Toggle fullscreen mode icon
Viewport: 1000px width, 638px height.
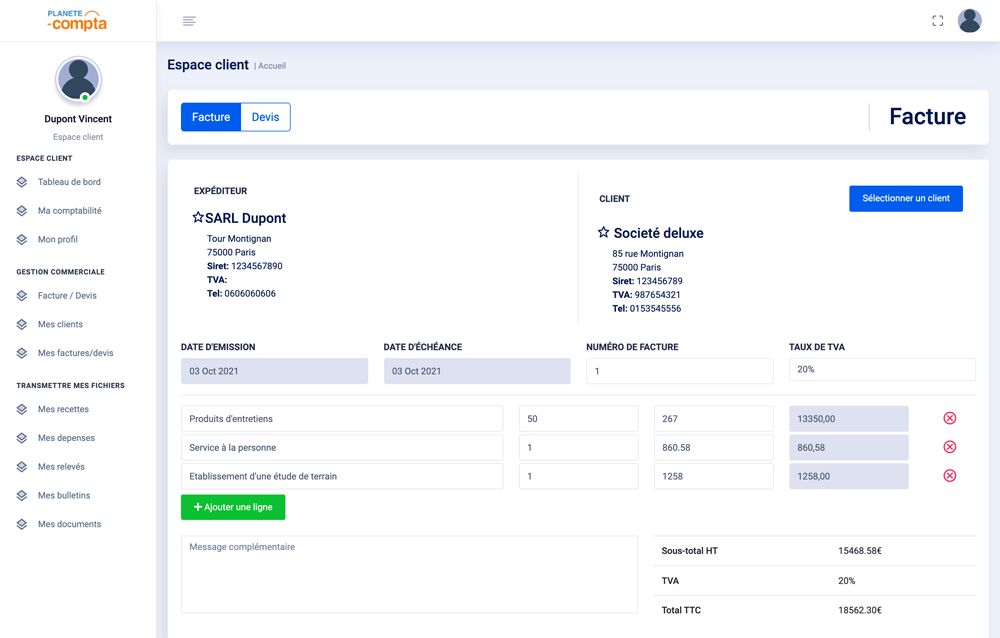pyautogui.click(x=937, y=21)
